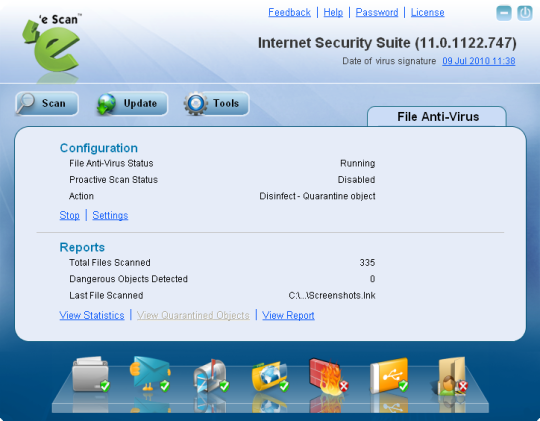
Task: Click the Internet Security Suite title
Action: coord(387,43)
